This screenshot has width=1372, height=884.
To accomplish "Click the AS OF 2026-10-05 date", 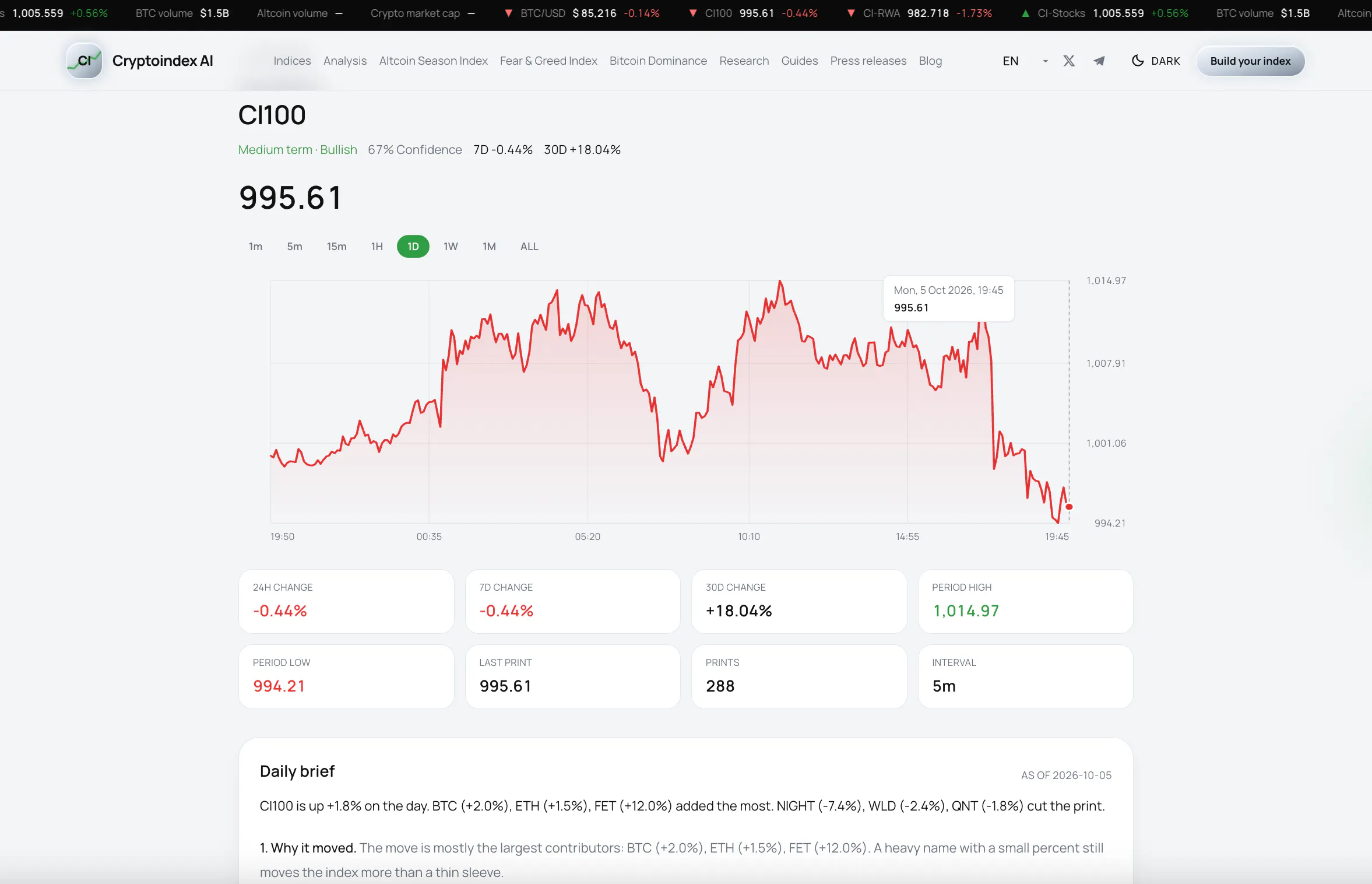I will click(1066, 775).
